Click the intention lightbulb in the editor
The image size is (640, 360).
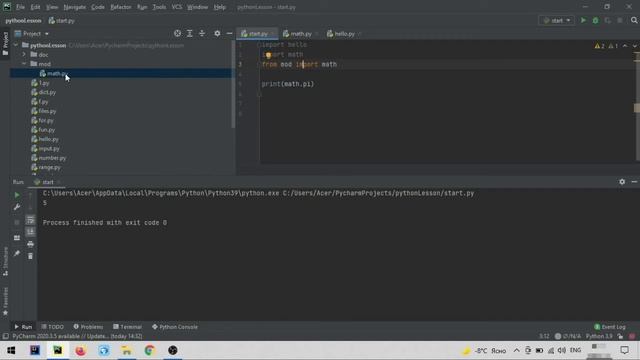coord(268,55)
